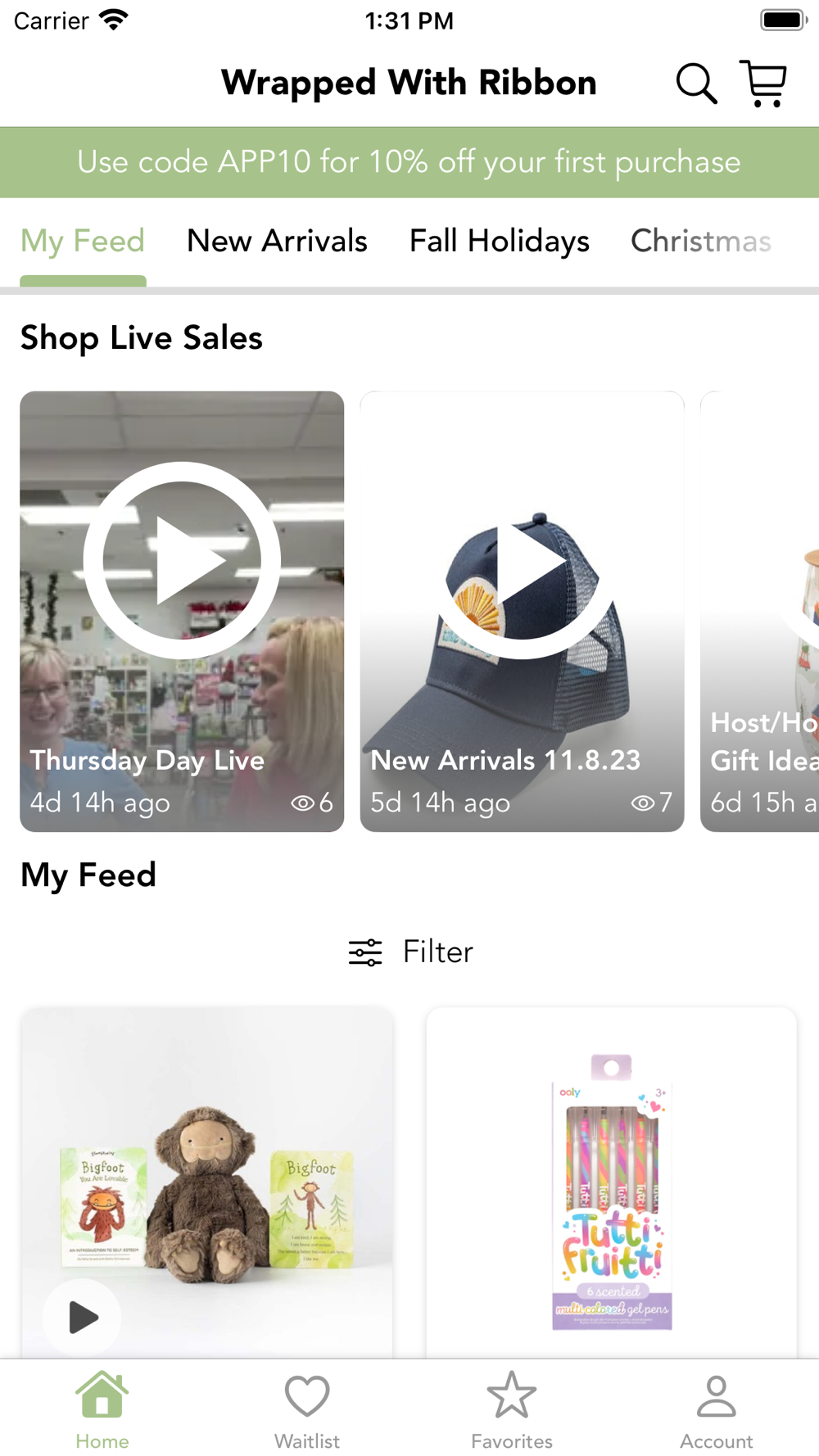This screenshot has height=1456, width=819.
Task: Tap the Thursday Day Live title
Action: pos(147,761)
